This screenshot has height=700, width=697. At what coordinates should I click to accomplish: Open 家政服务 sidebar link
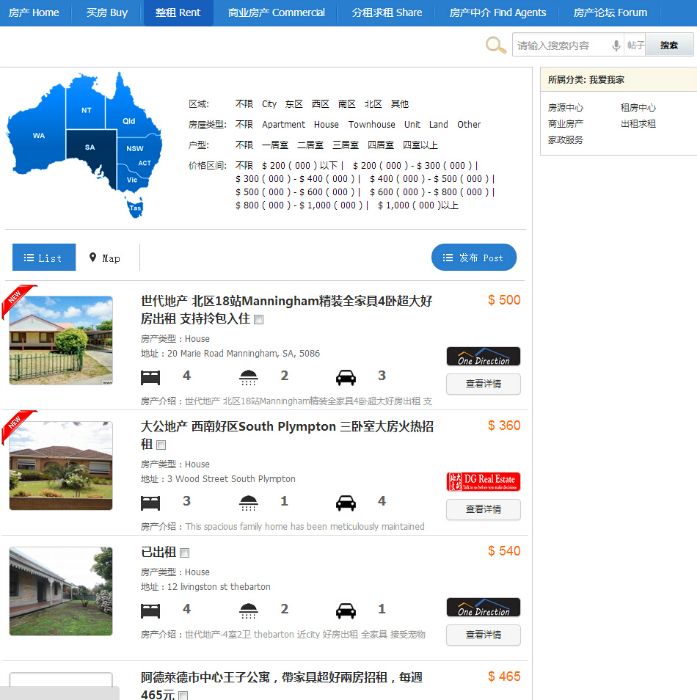[x=565, y=140]
